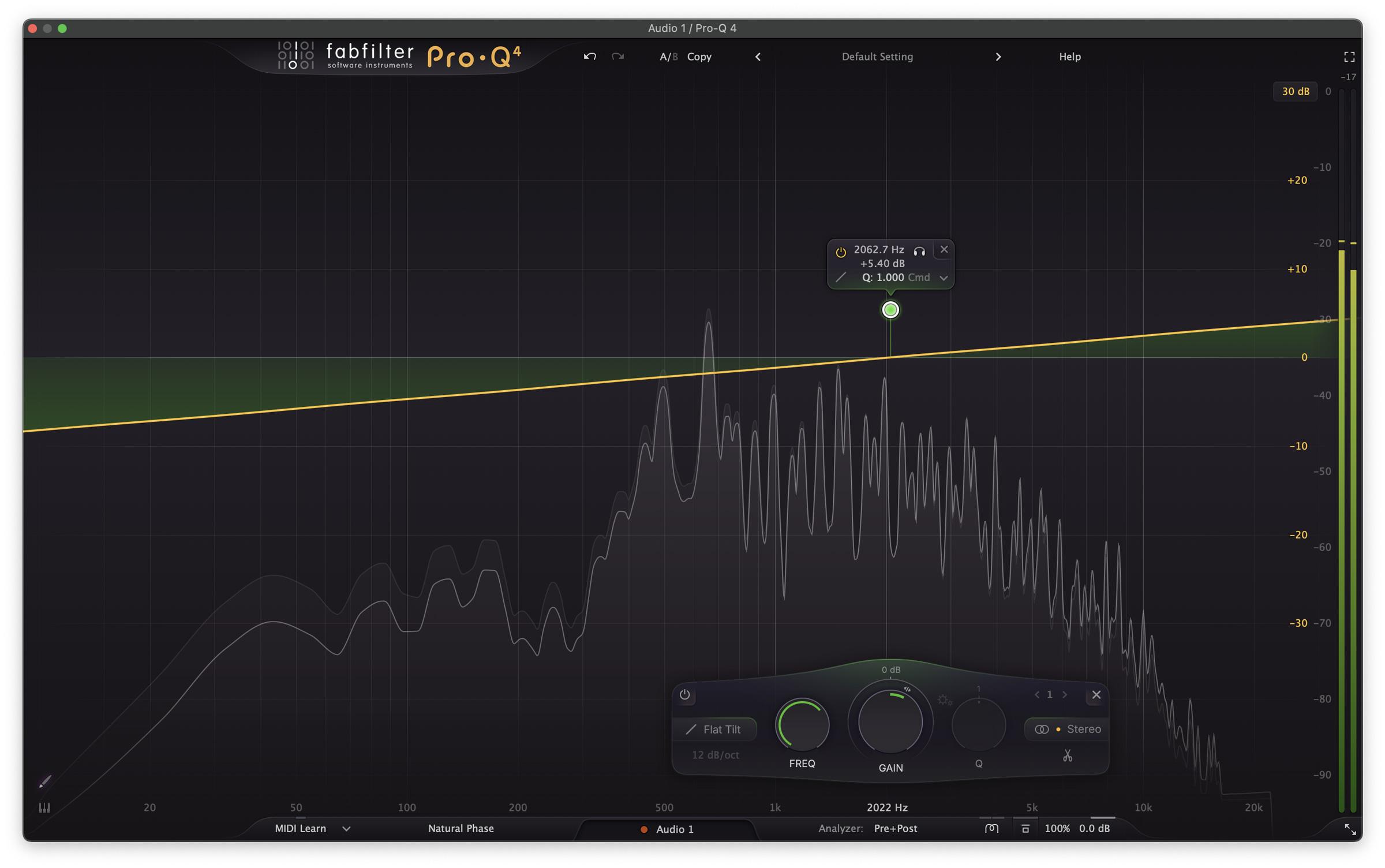
Task: Click the 2062.7 Hz frequency value
Action: pyautogui.click(x=879, y=249)
